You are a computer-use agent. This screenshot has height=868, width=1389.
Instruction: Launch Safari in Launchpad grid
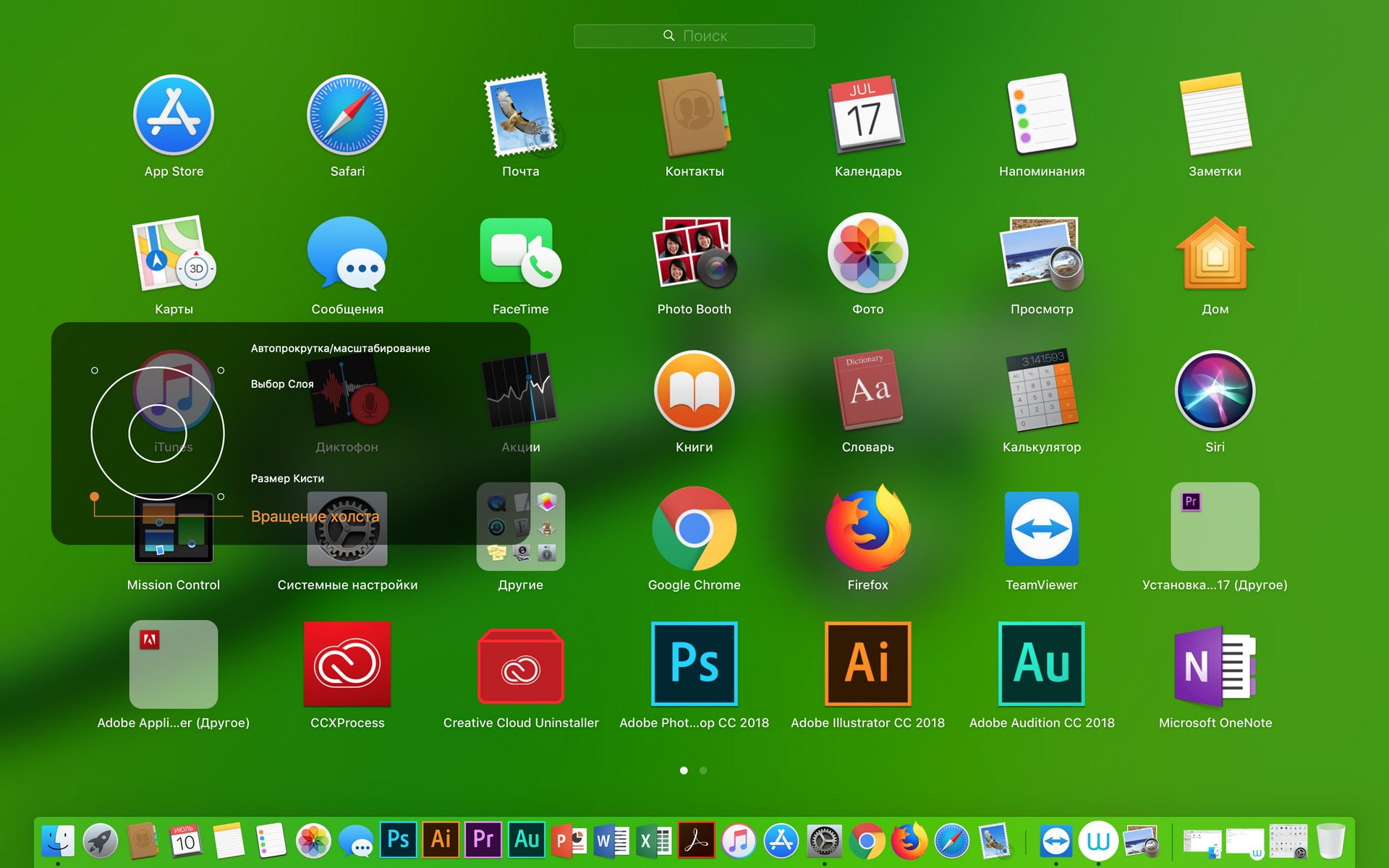(347, 116)
